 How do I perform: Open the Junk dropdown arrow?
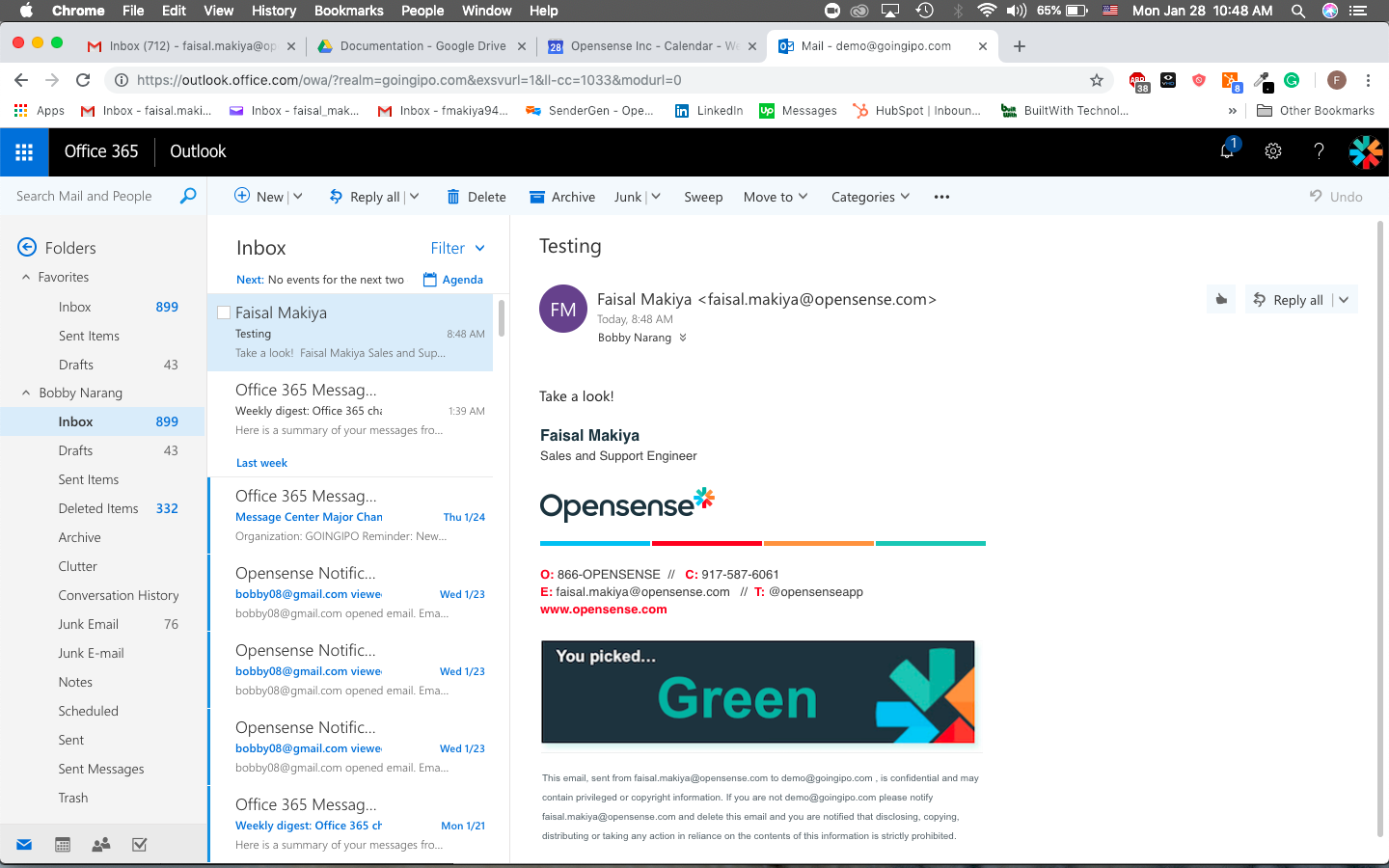pos(656,197)
